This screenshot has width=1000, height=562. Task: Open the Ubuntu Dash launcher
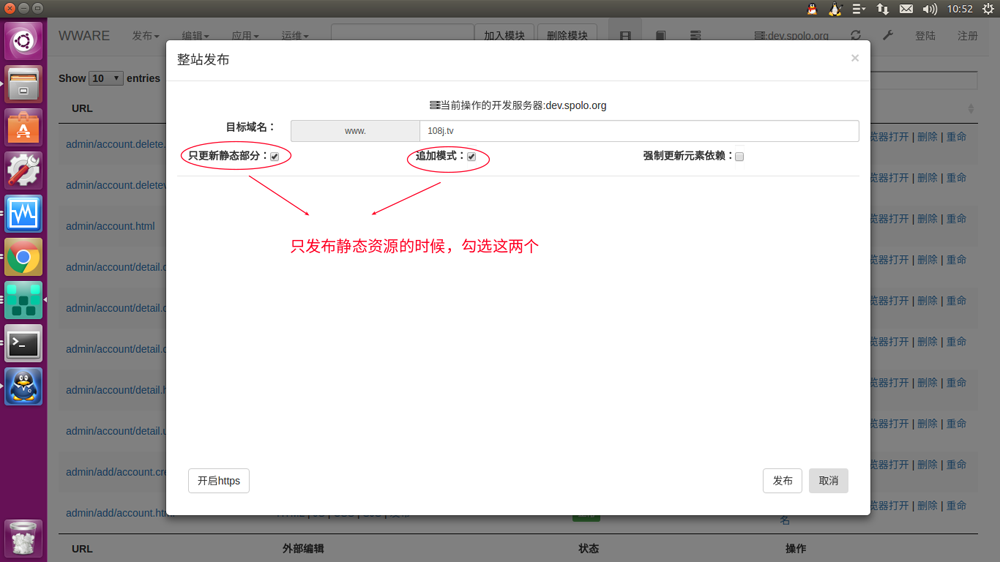tap(24, 41)
